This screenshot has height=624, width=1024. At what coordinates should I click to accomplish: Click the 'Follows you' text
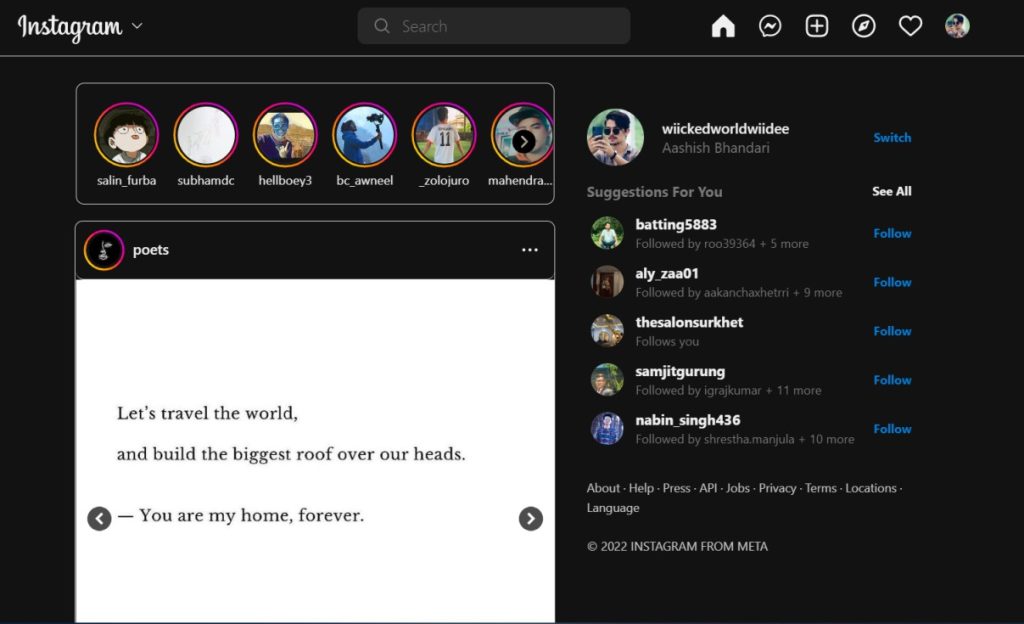click(667, 341)
